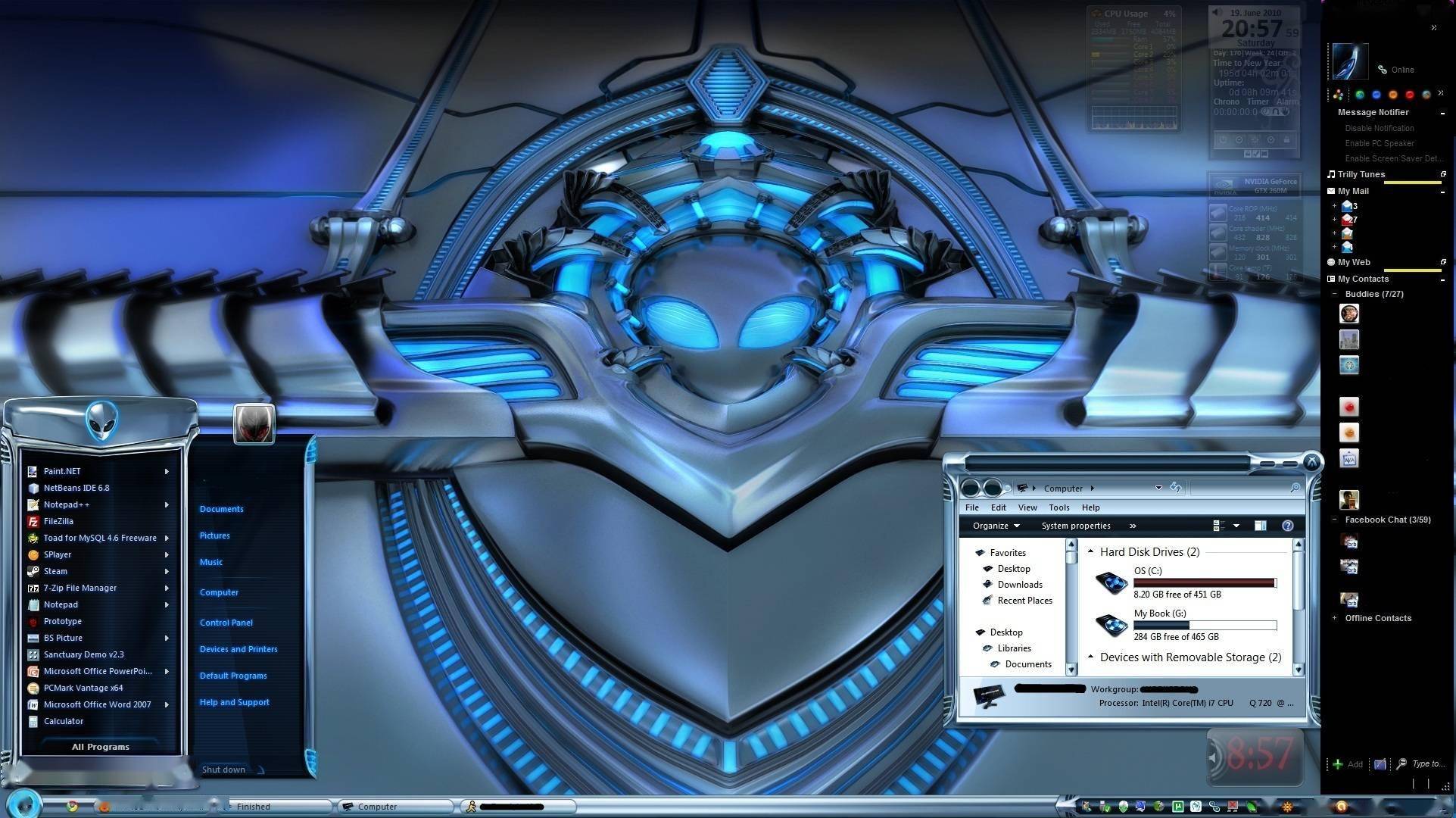Toggle Disable Notification option

(x=1379, y=128)
